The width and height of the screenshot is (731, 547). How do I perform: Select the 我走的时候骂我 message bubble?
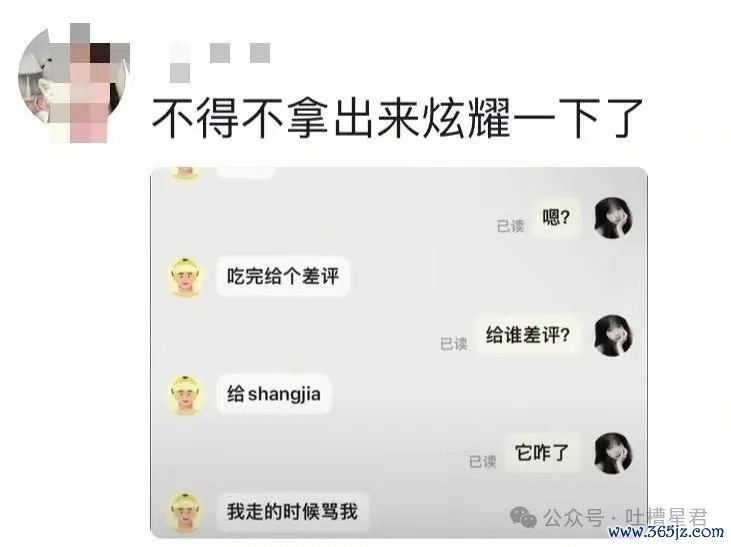(292, 512)
